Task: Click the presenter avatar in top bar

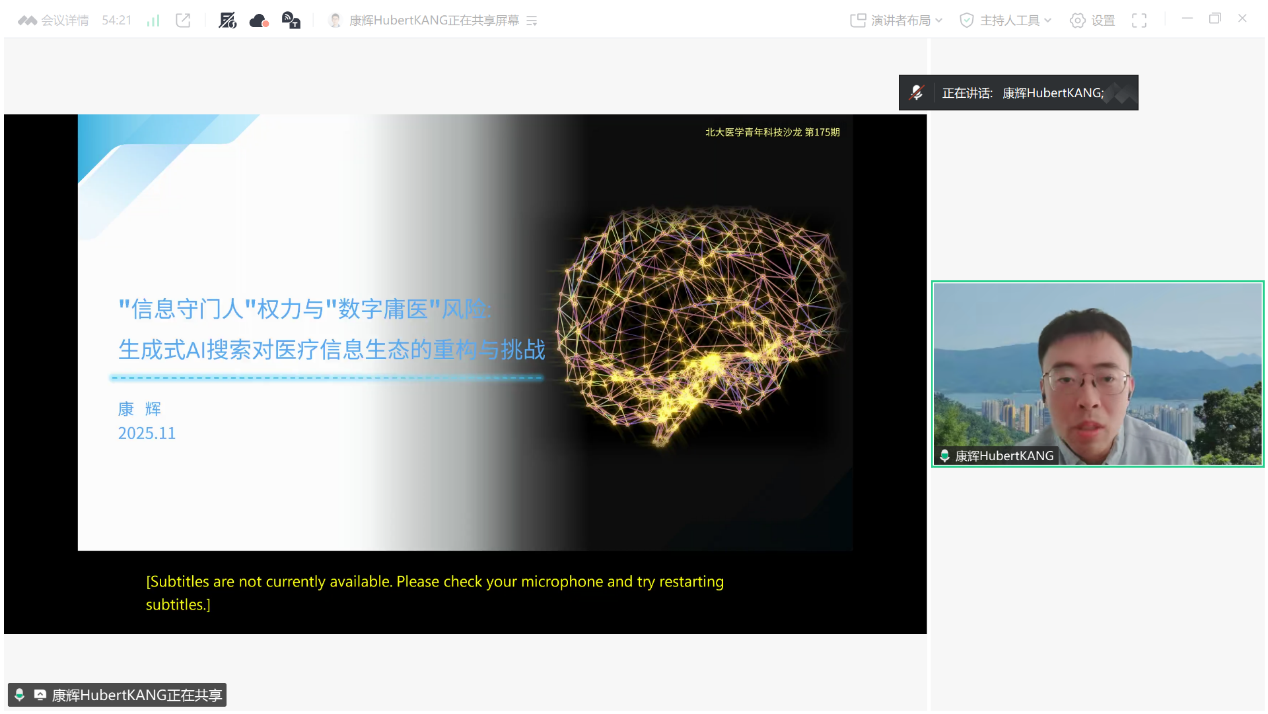Action: coord(335,20)
